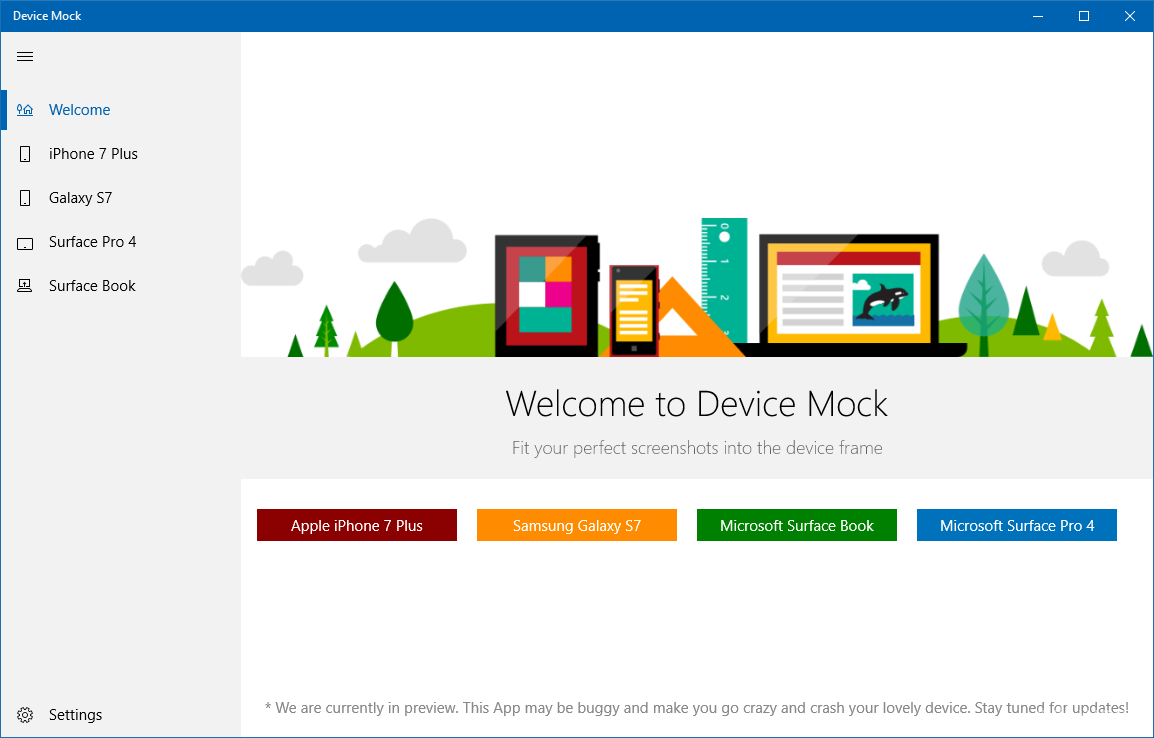Click the "We are currently in preview" notice
The image size is (1154, 738).
tap(696, 708)
